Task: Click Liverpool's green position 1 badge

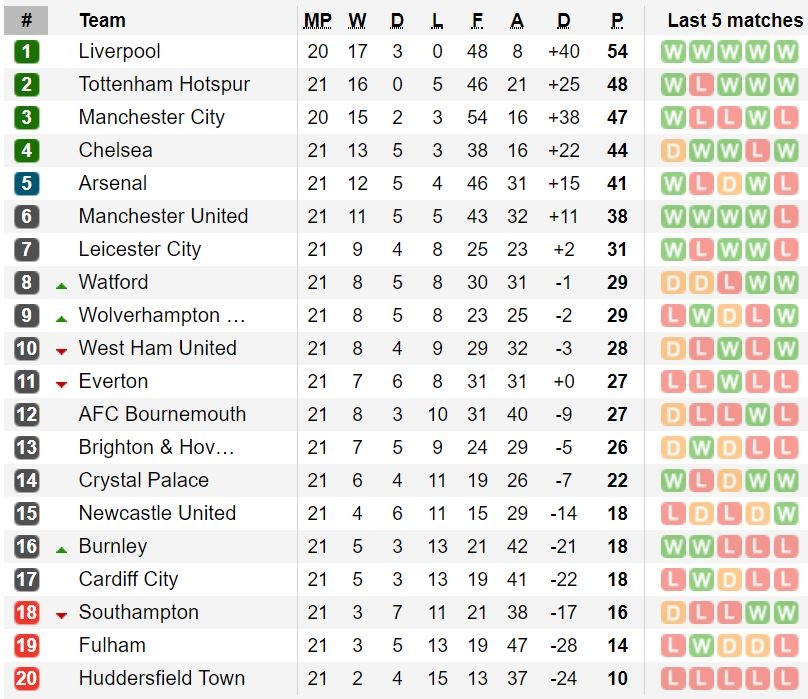Action: 26,52
